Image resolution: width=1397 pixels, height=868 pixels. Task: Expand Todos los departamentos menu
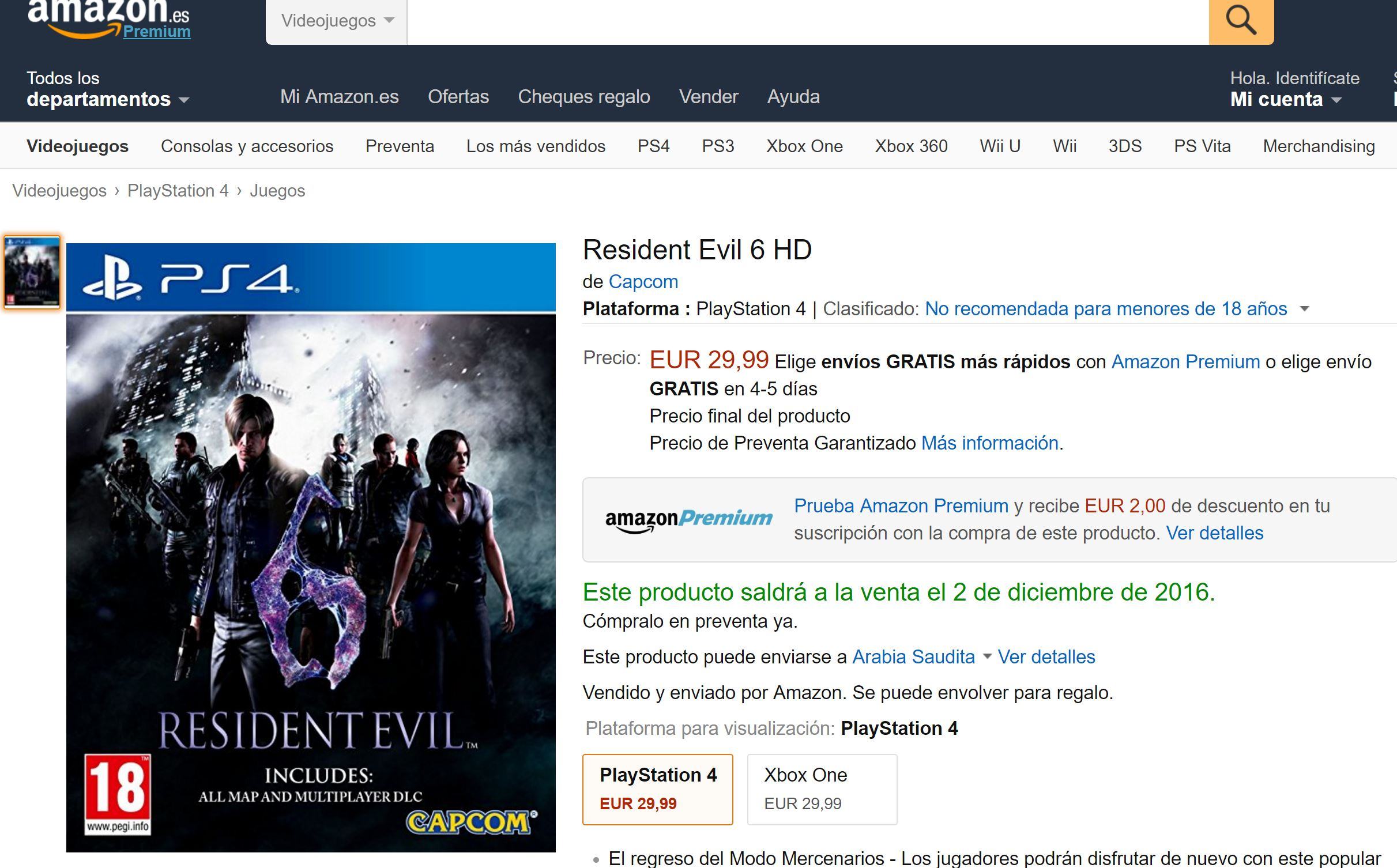(107, 89)
